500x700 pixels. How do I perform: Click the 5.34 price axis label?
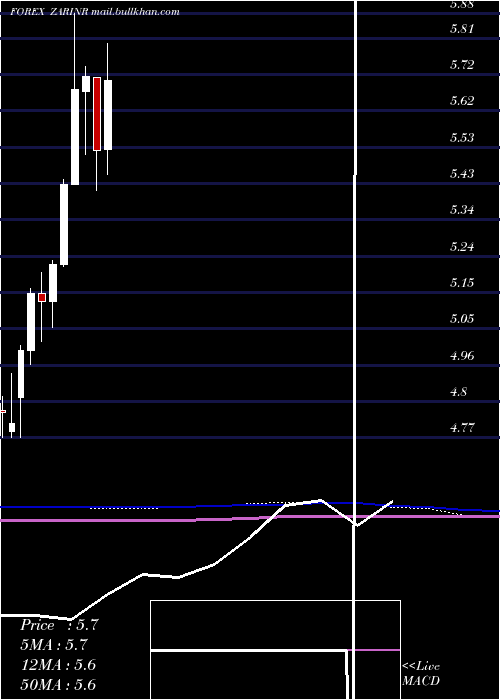461,210
